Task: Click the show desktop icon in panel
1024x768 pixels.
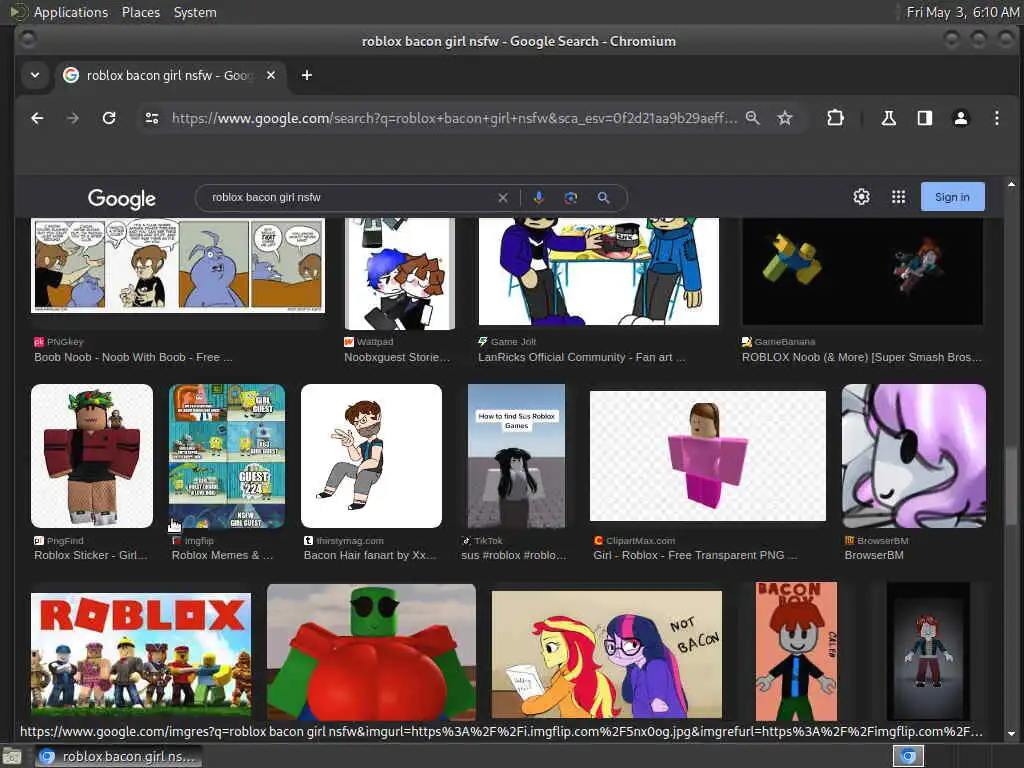Action: click(11, 756)
